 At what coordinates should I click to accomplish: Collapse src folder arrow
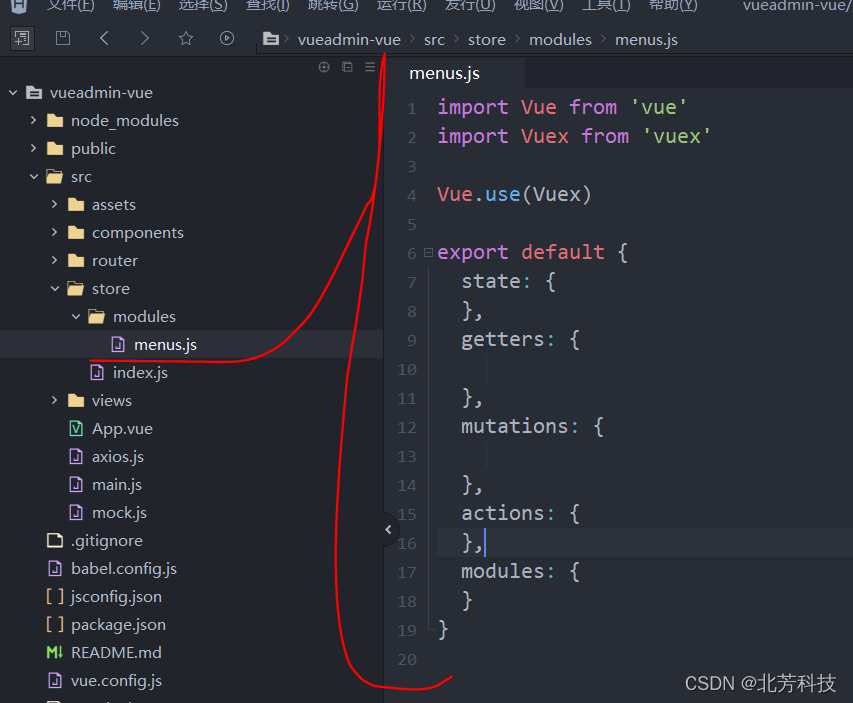click(x=34, y=176)
